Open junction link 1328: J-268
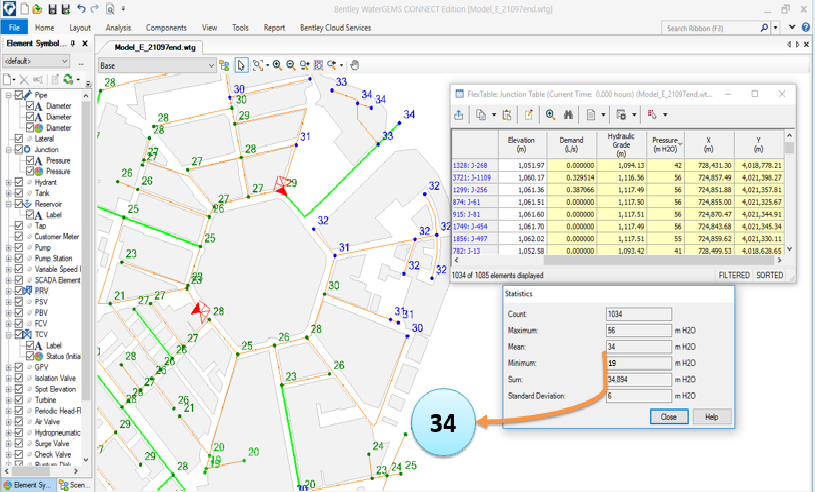The image size is (815, 492). tap(470, 165)
